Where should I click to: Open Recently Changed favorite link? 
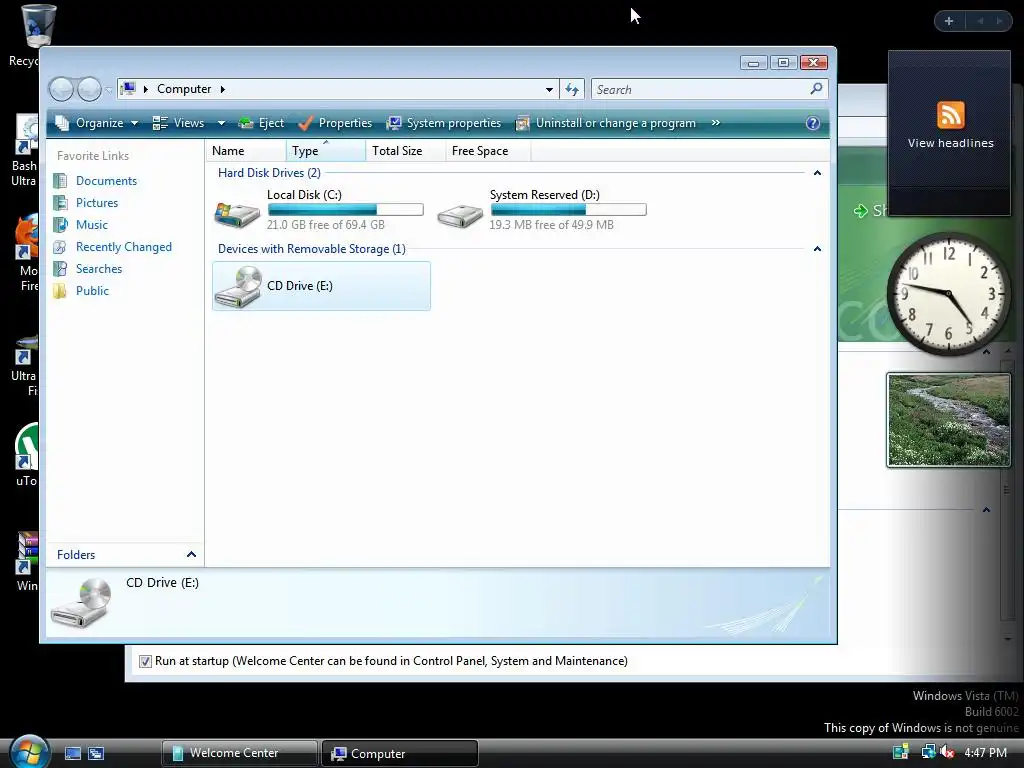point(123,247)
